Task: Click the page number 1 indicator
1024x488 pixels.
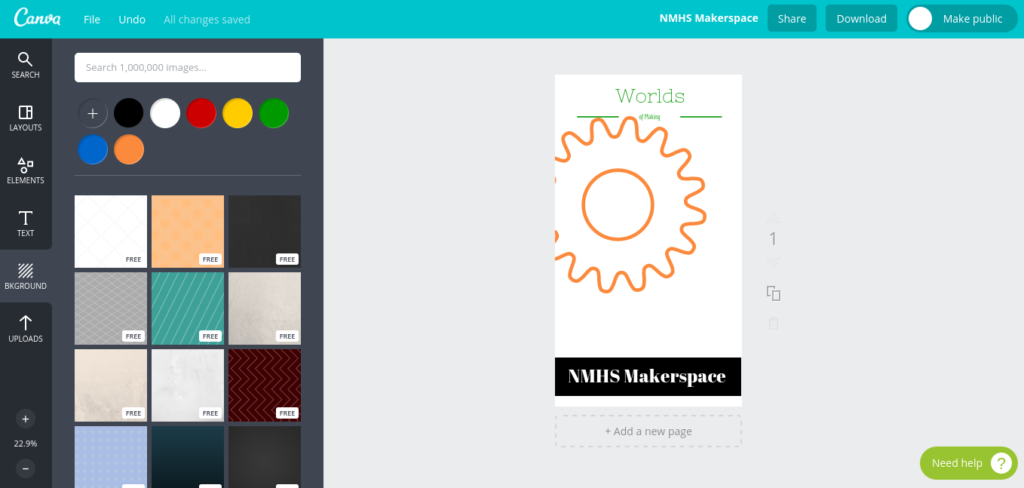Action: pyautogui.click(x=773, y=240)
